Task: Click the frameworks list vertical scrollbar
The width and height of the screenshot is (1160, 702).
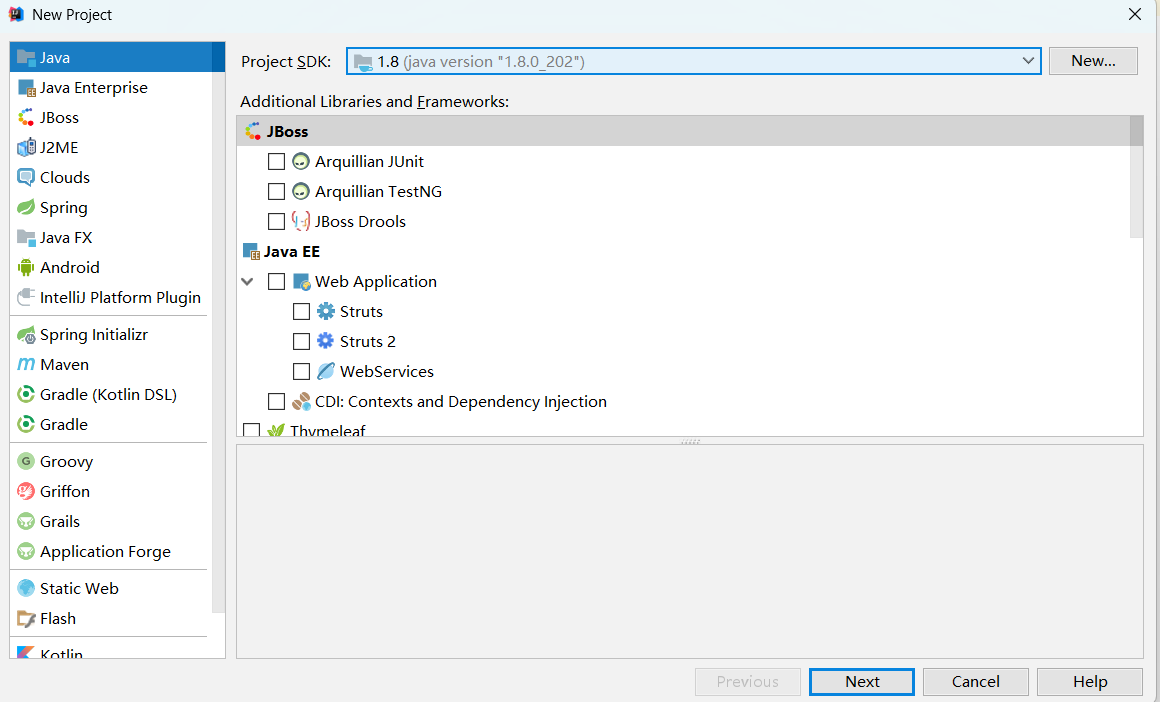Action: point(1136,178)
